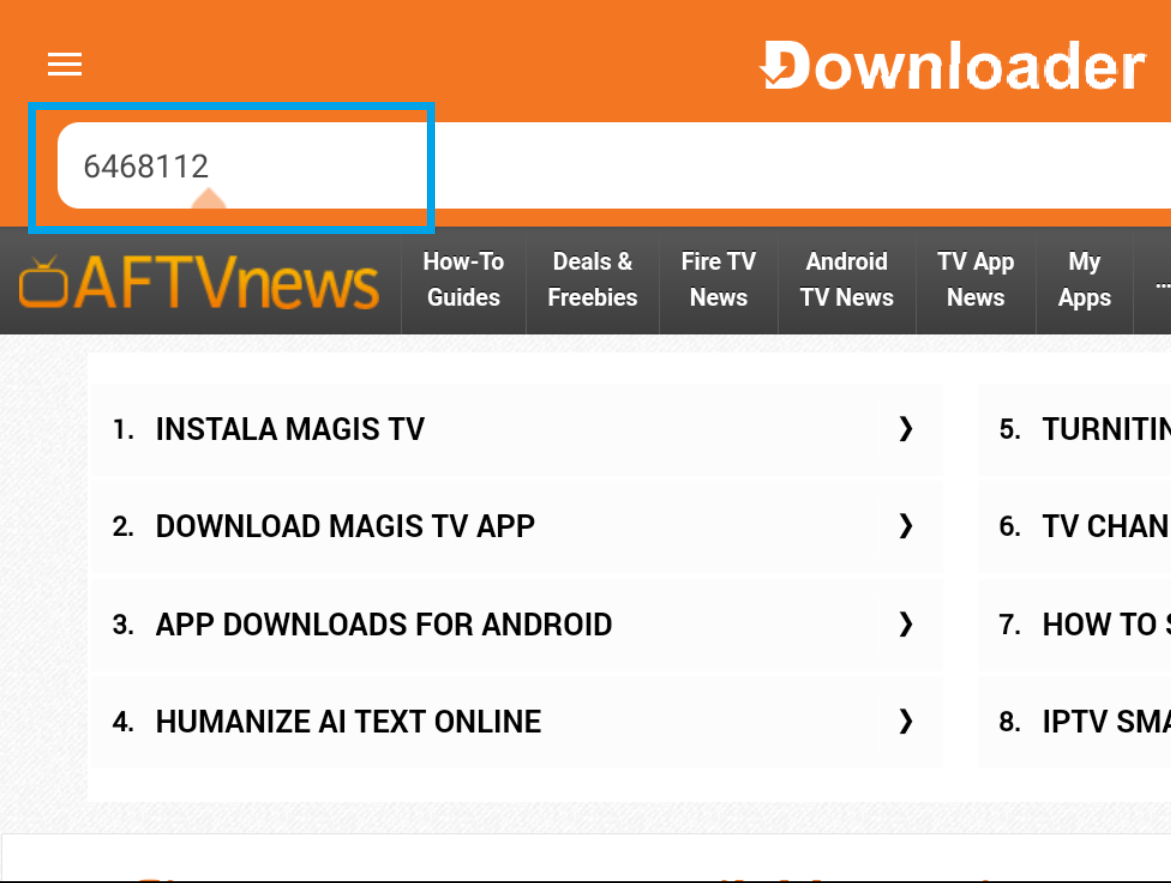Viewport: 1171px width, 883px height.
Task: Open the Fire TV News section
Action: click(x=718, y=281)
